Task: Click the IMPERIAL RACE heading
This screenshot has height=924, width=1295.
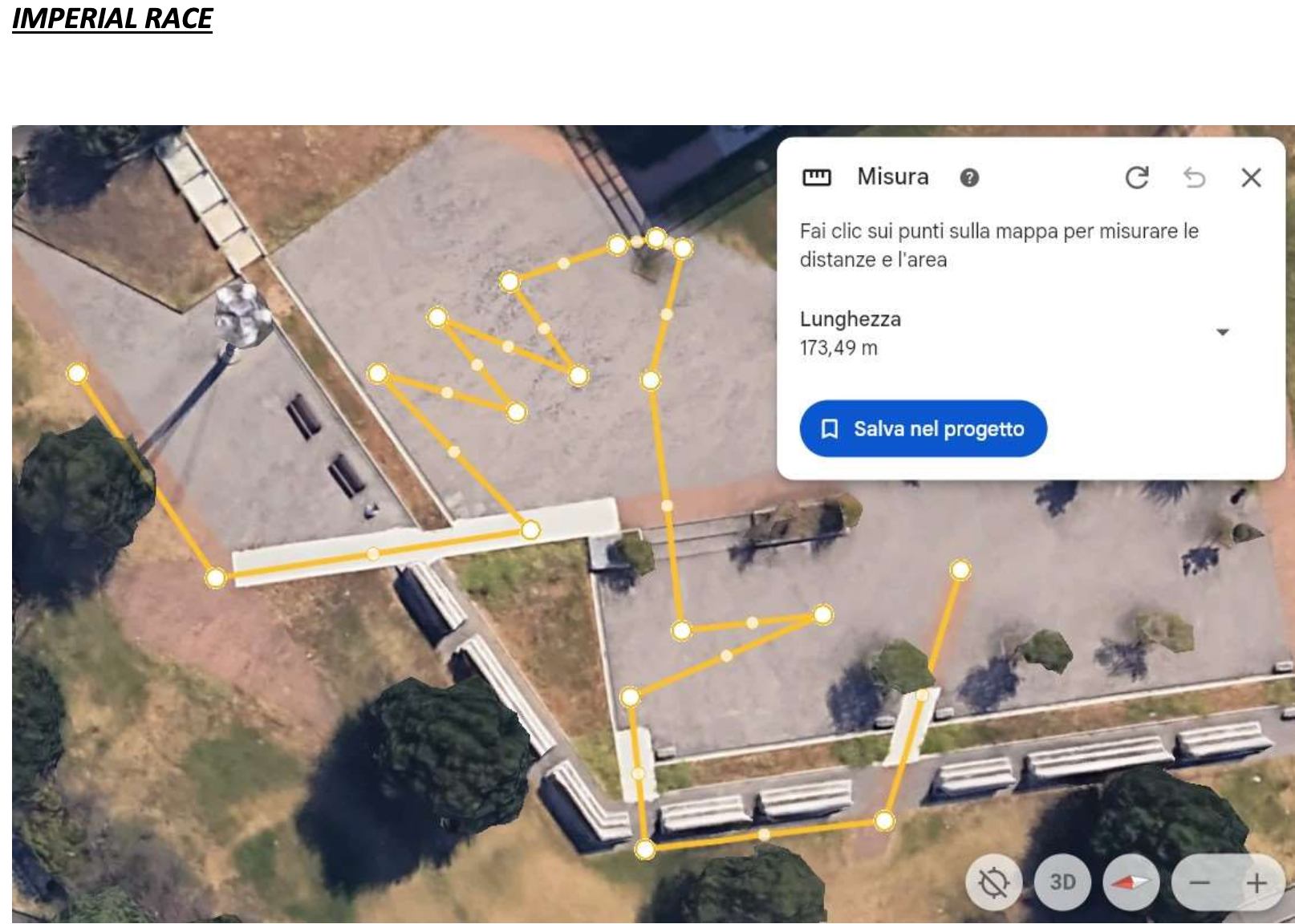Action: pyautogui.click(x=112, y=19)
